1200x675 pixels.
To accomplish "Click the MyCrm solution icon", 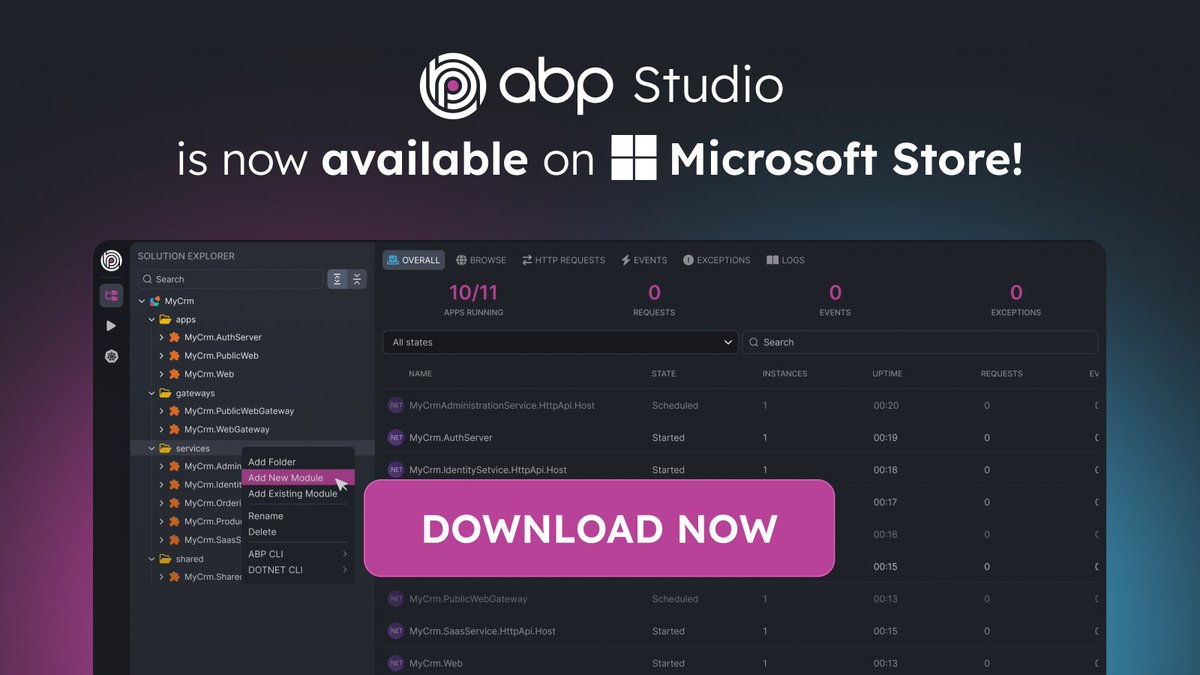I will click(155, 301).
